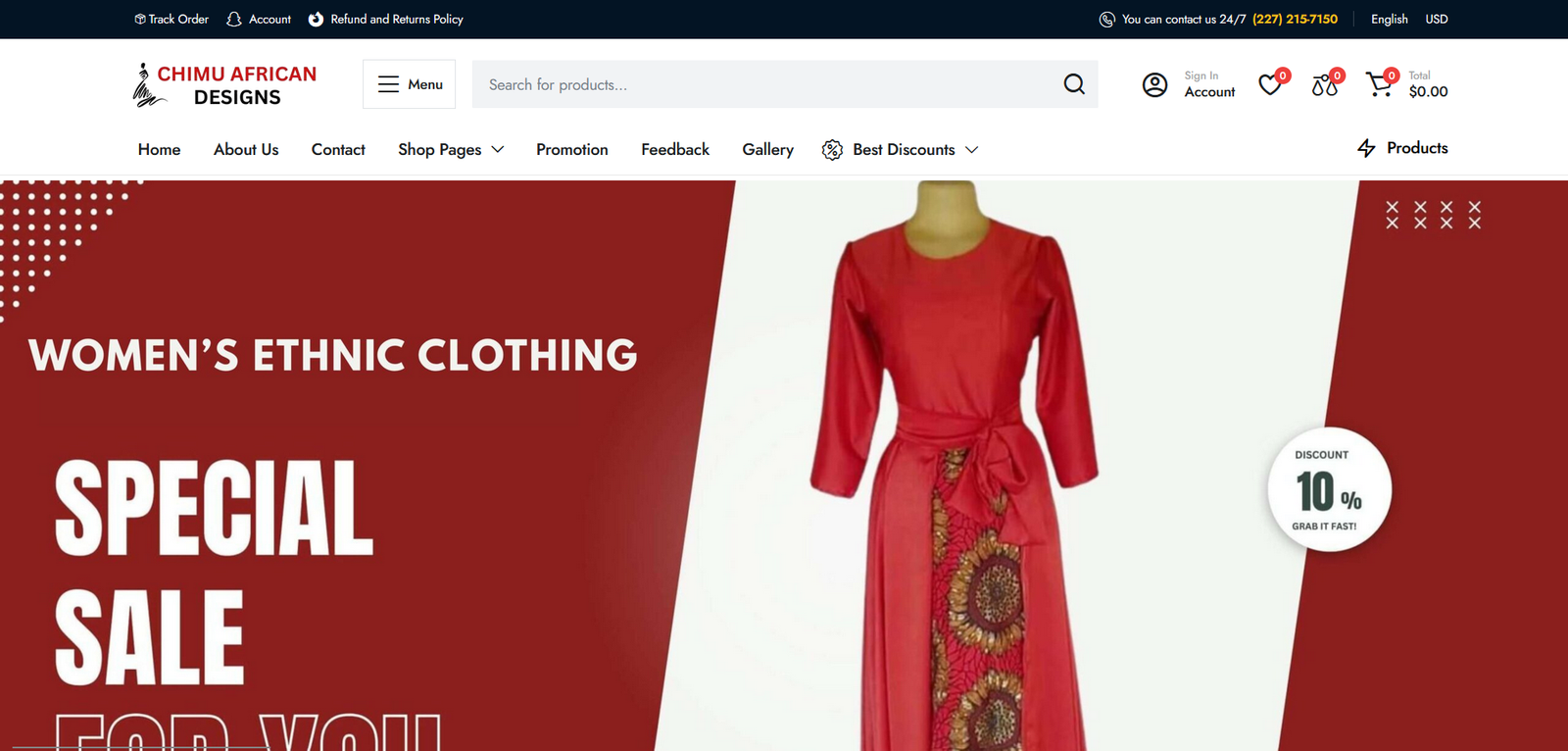The height and width of the screenshot is (751, 1568).
Task: Click the cart Total $0.00 amount
Action: 1428,91
